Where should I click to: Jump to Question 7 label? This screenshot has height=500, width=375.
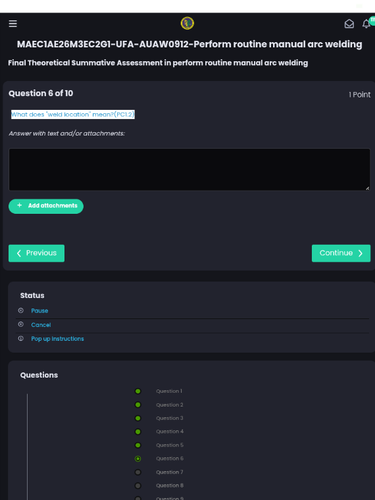(169, 472)
